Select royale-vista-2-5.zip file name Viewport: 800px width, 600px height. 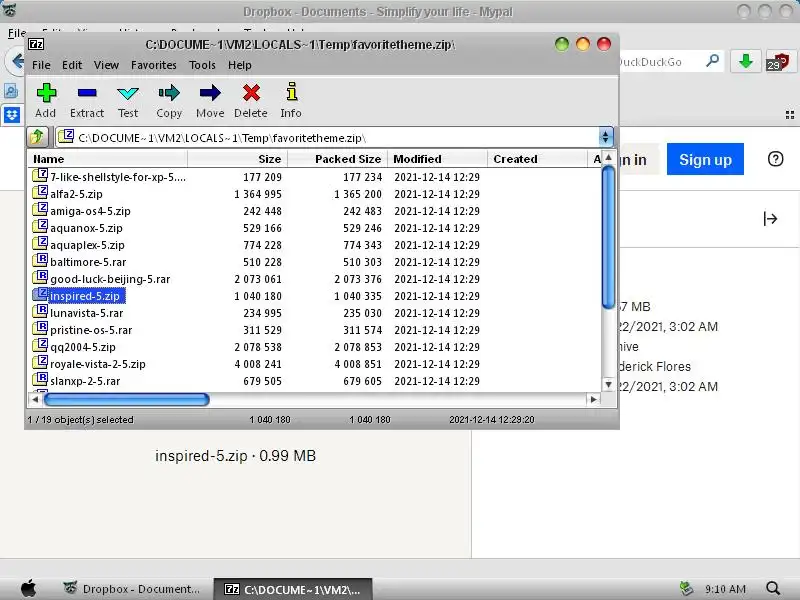98,364
